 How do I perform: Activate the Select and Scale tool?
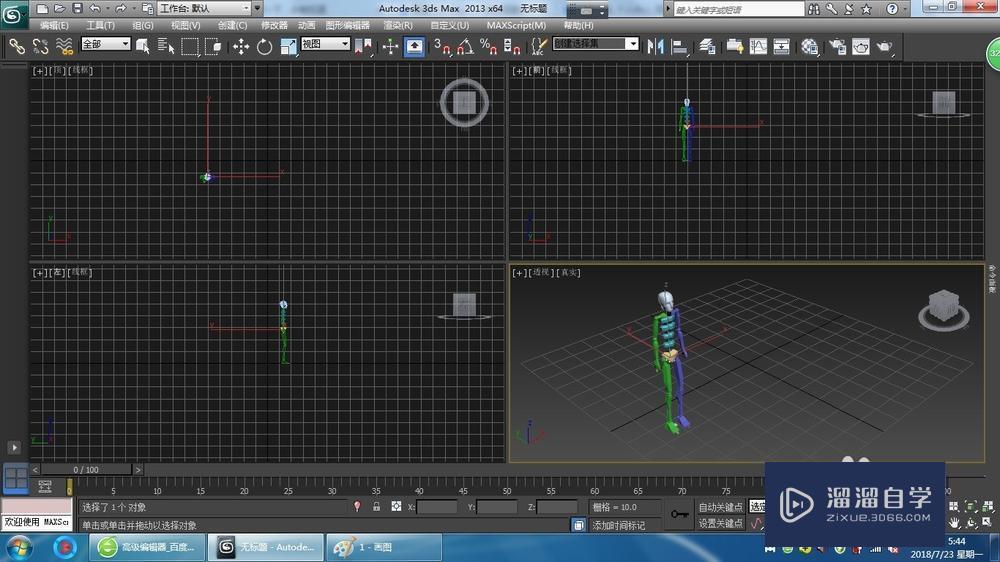[x=288, y=47]
